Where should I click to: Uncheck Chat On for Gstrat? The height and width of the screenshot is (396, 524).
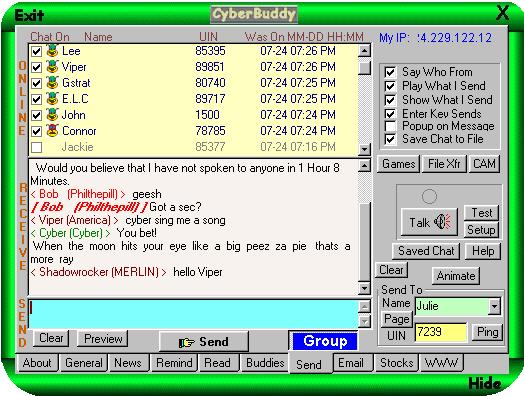pos(36,83)
